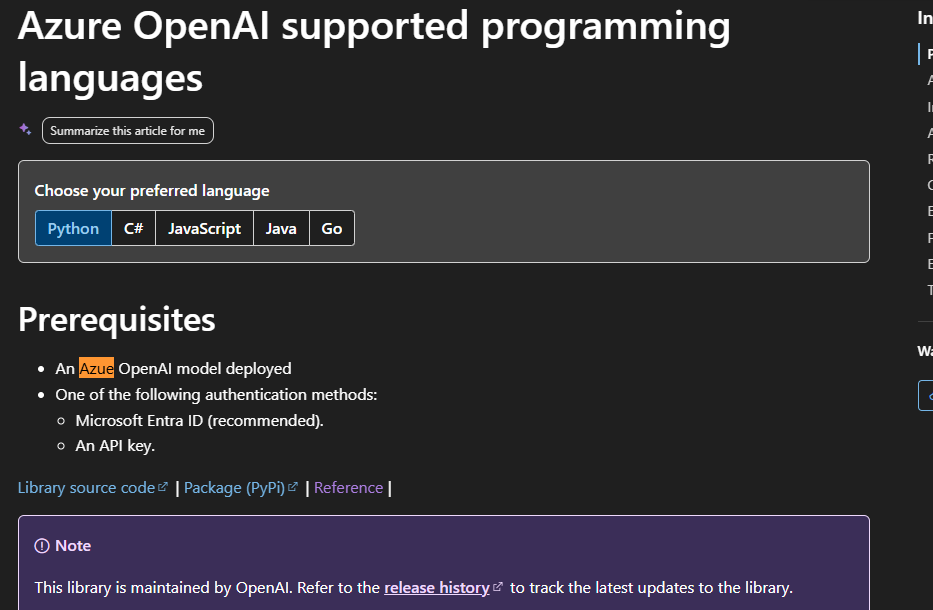Click the Choose your preferred language label
The width and height of the screenshot is (933, 610).
click(152, 191)
